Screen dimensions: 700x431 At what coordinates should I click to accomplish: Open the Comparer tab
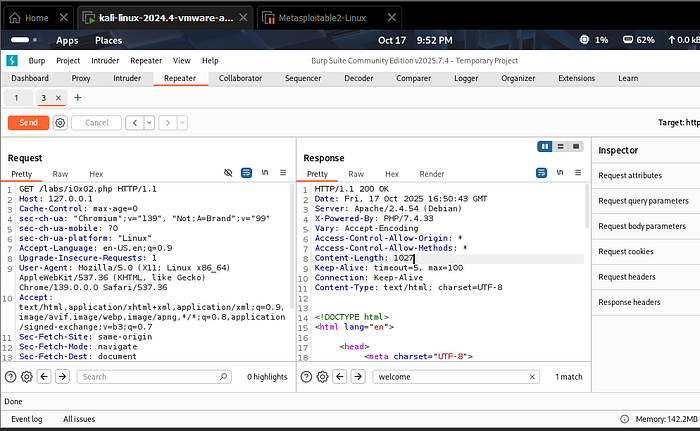(413, 78)
